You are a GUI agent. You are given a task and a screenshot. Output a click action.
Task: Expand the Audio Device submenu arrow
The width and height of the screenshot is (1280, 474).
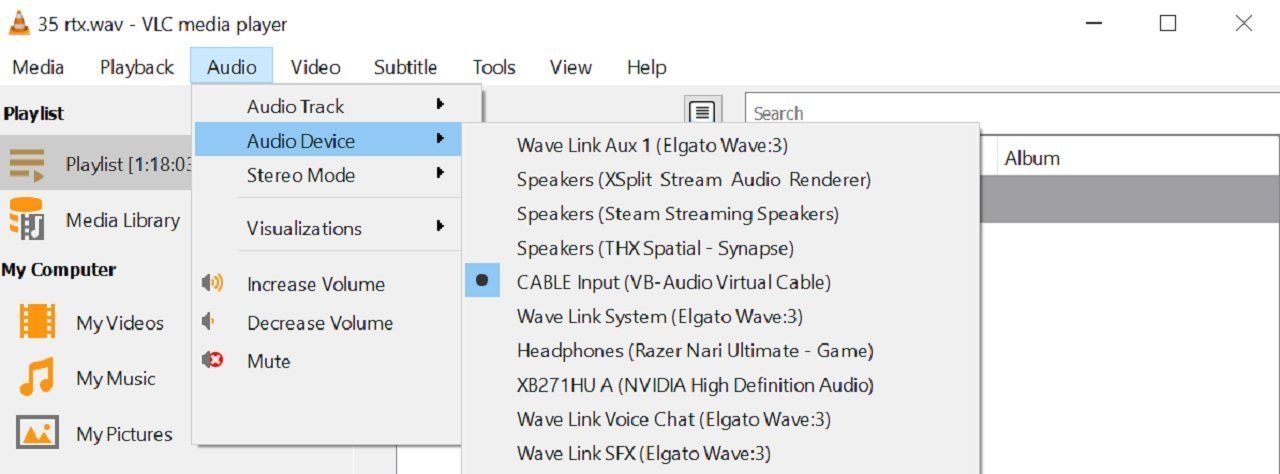tap(440, 140)
